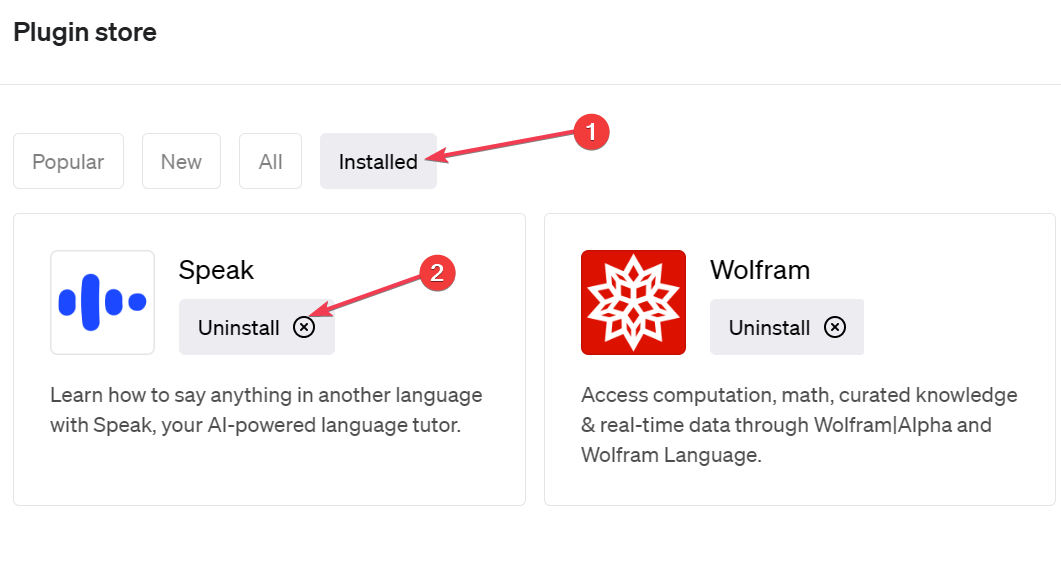Viewport: 1061px width, 580px height.
Task: Click the circled X icon beside Speak Uninstall
Action: tap(304, 328)
